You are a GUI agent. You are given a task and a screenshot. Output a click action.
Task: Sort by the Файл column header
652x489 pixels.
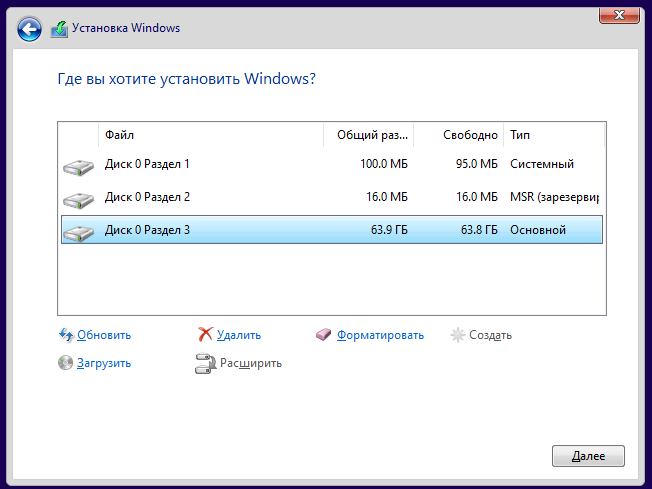pos(211,135)
